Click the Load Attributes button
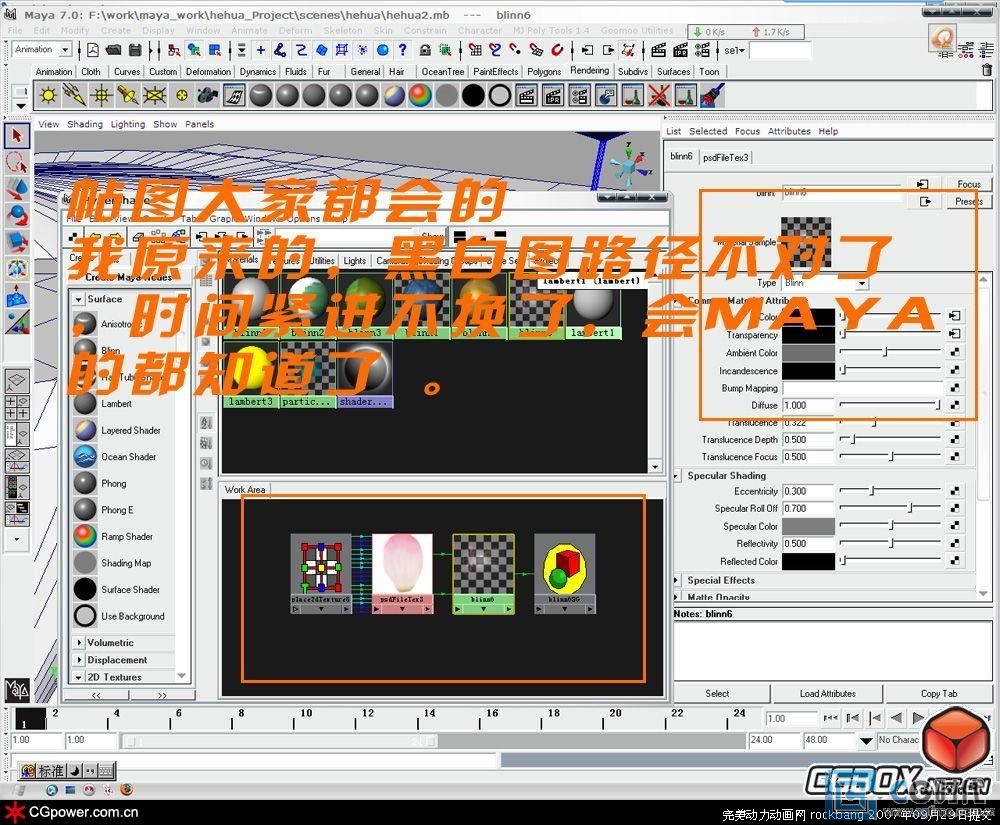 coord(827,694)
